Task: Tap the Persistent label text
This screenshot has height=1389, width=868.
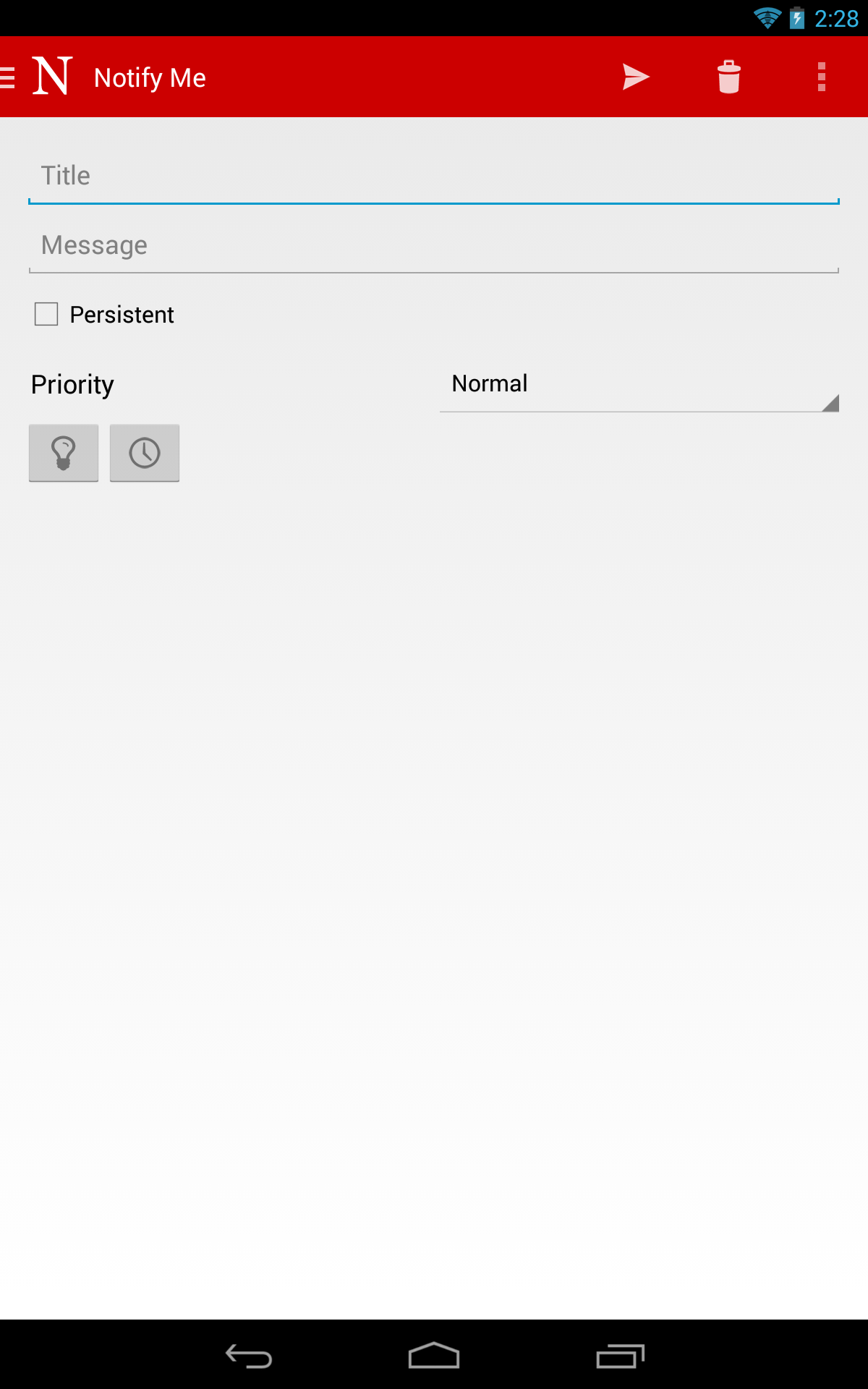Action: coord(122,315)
